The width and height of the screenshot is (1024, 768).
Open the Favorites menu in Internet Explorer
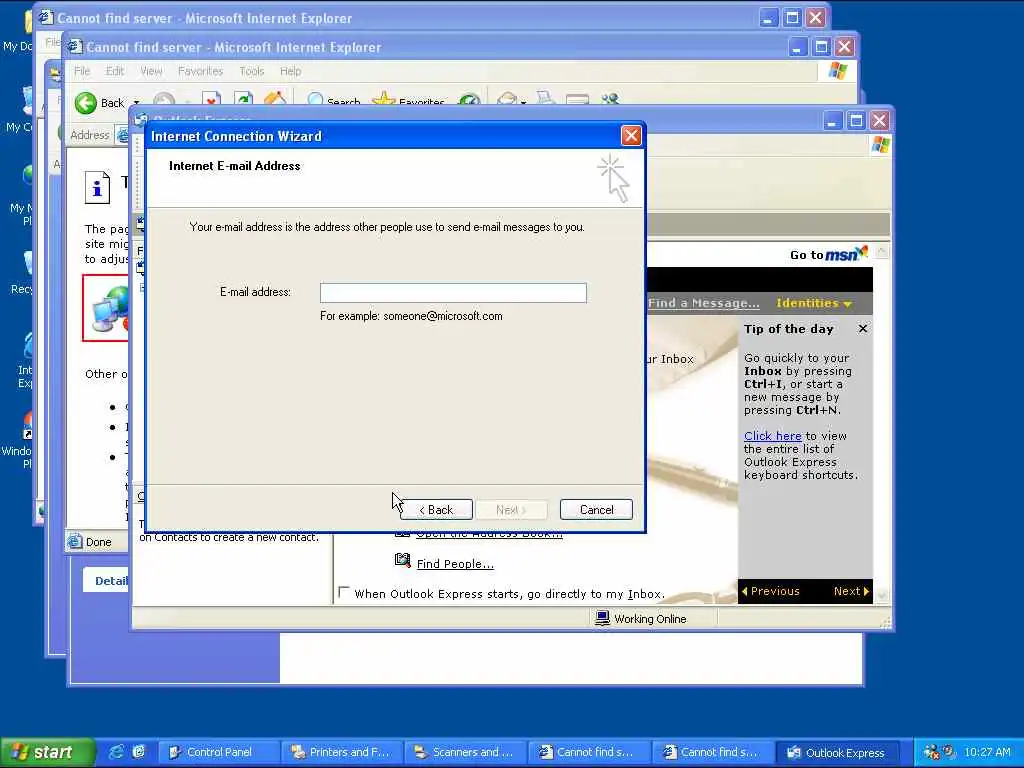(x=200, y=71)
